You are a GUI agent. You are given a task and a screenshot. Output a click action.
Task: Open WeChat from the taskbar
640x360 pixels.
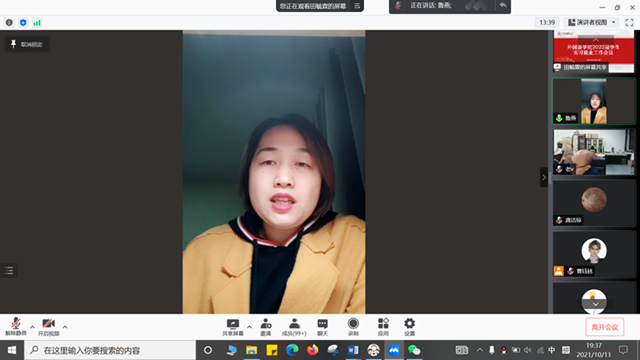(414, 350)
